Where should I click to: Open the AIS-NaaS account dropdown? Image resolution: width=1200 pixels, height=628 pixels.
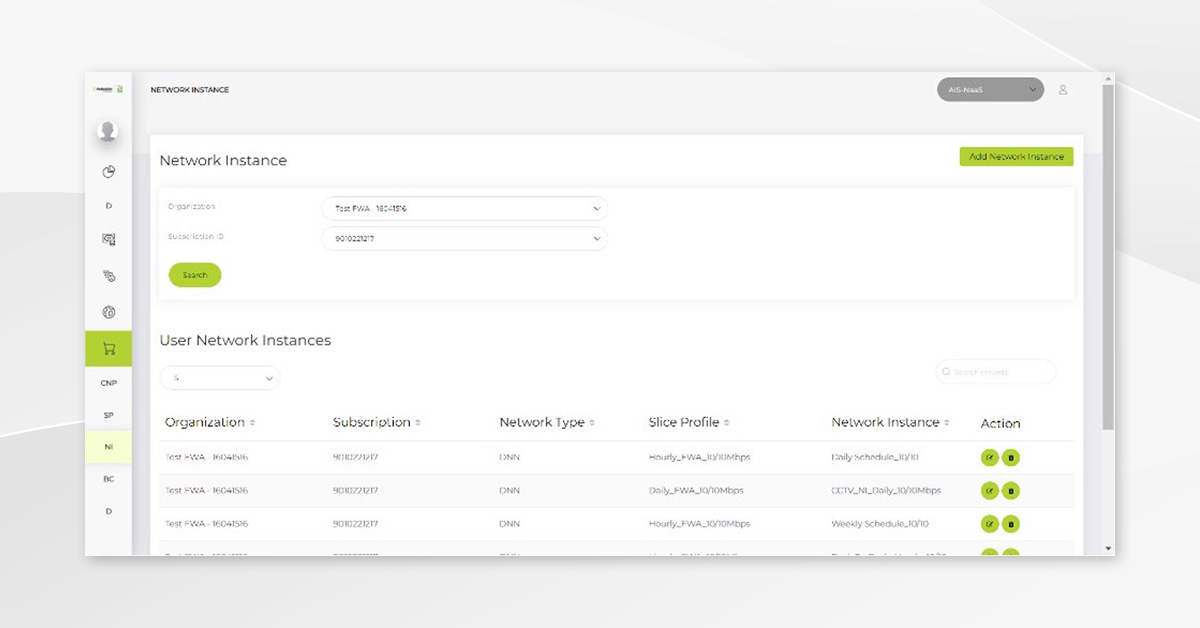[990, 90]
